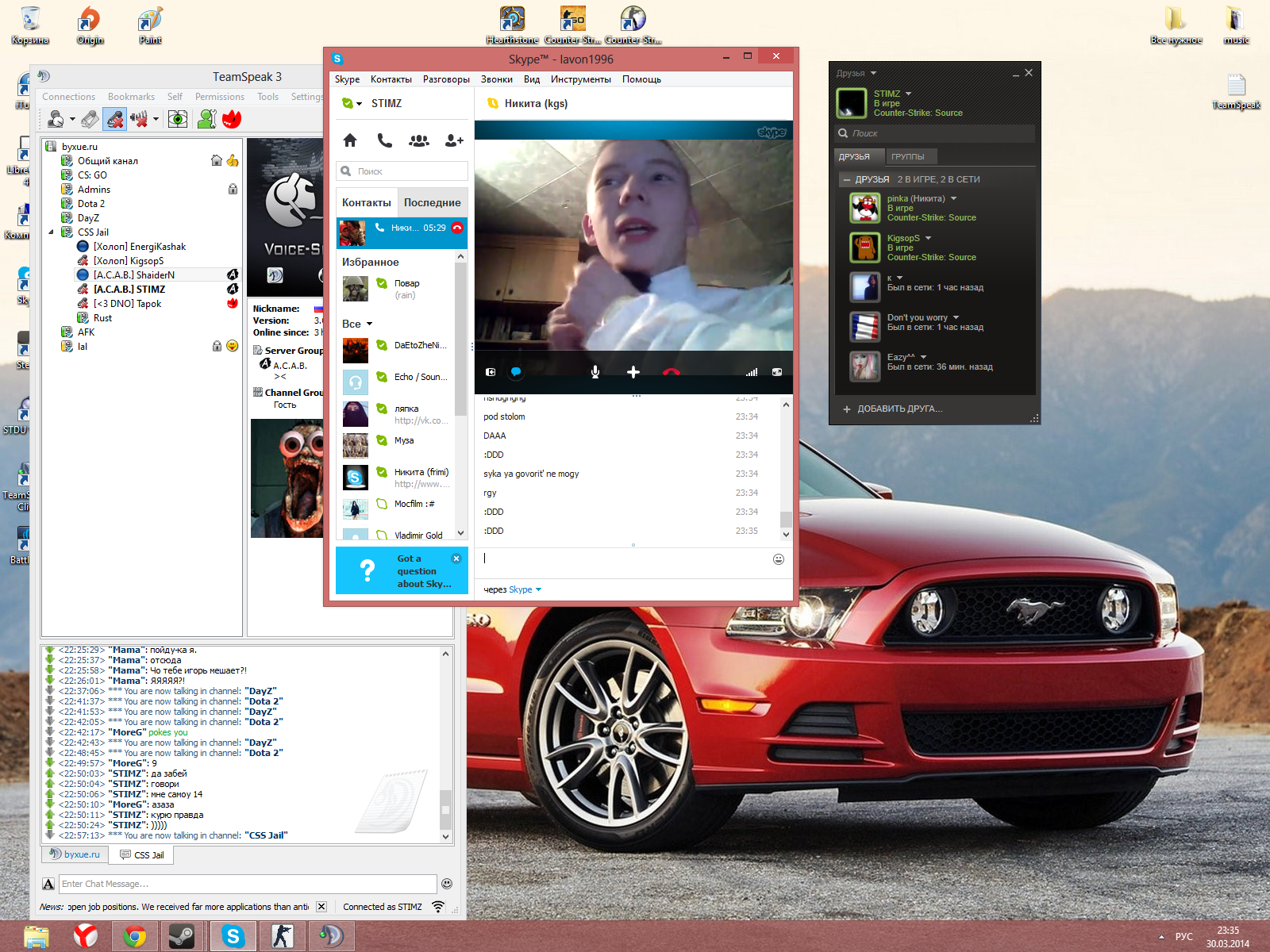Click ДОБАВИТЬ ДРУГА in Steam friends
This screenshot has height=952, width=1270.
click(893, 409)
